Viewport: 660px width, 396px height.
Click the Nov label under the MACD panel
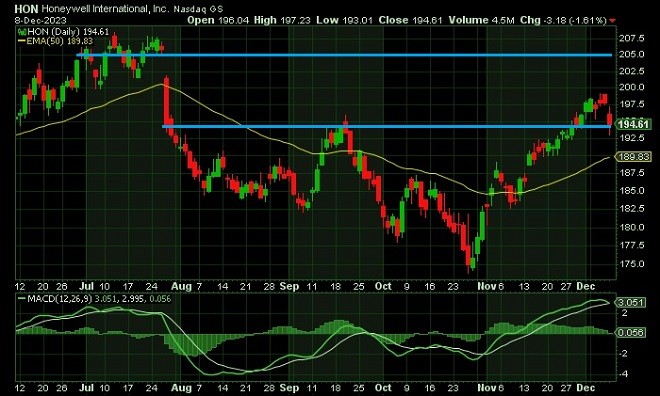click(487, 388)
